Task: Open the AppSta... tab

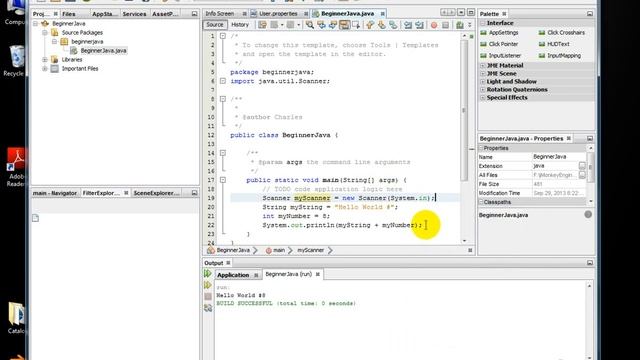Action: pyautogui.click(x=105, y=14)
